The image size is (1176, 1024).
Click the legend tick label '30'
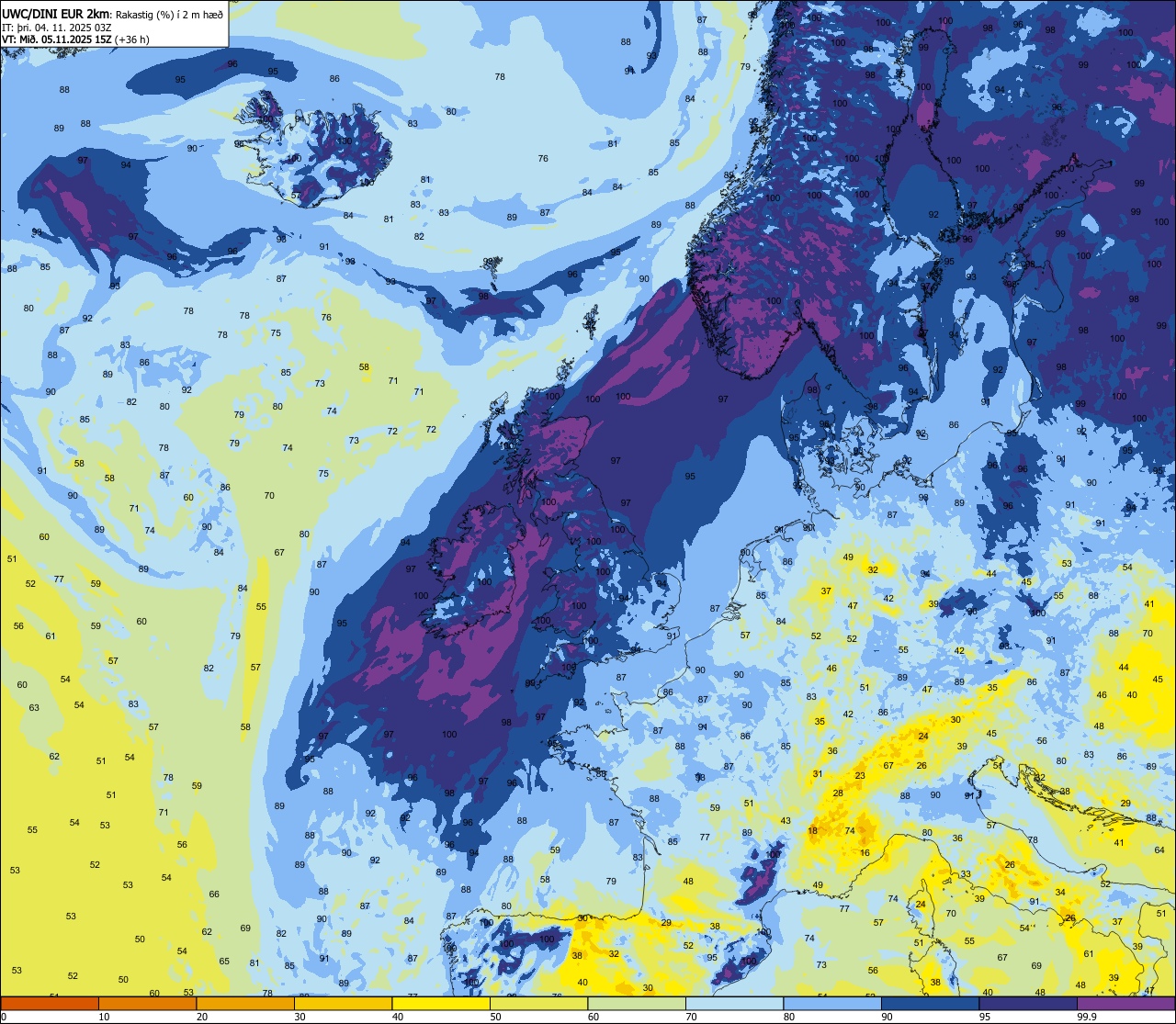300,1017
